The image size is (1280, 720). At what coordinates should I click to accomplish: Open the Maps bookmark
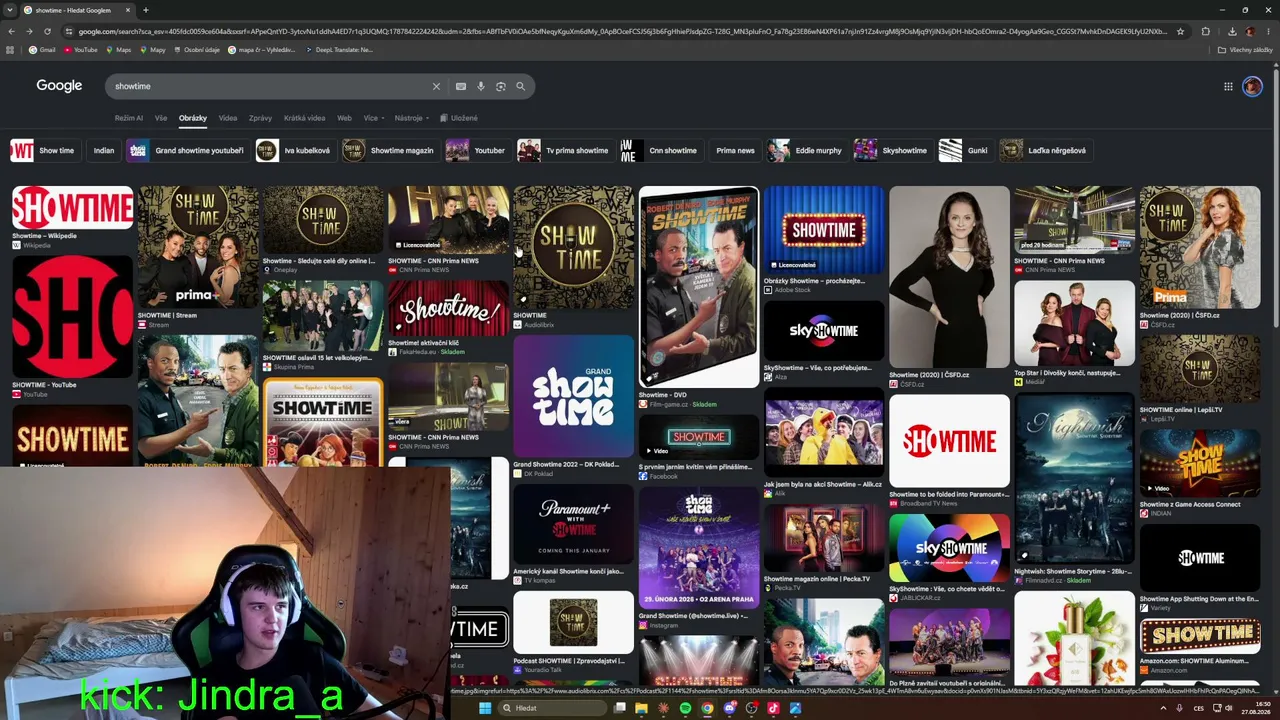click(x=118, y=49)
